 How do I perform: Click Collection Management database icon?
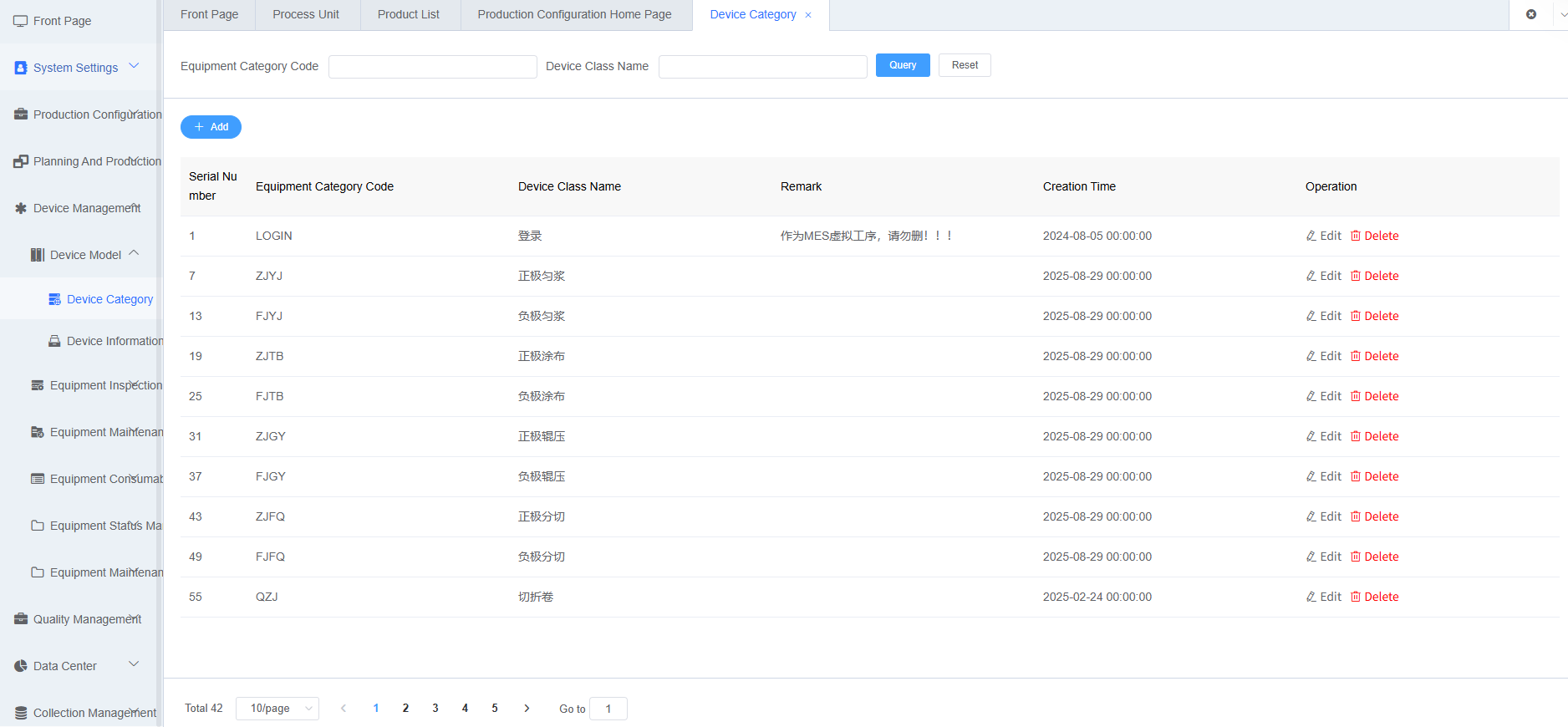(x=21, y=713)
